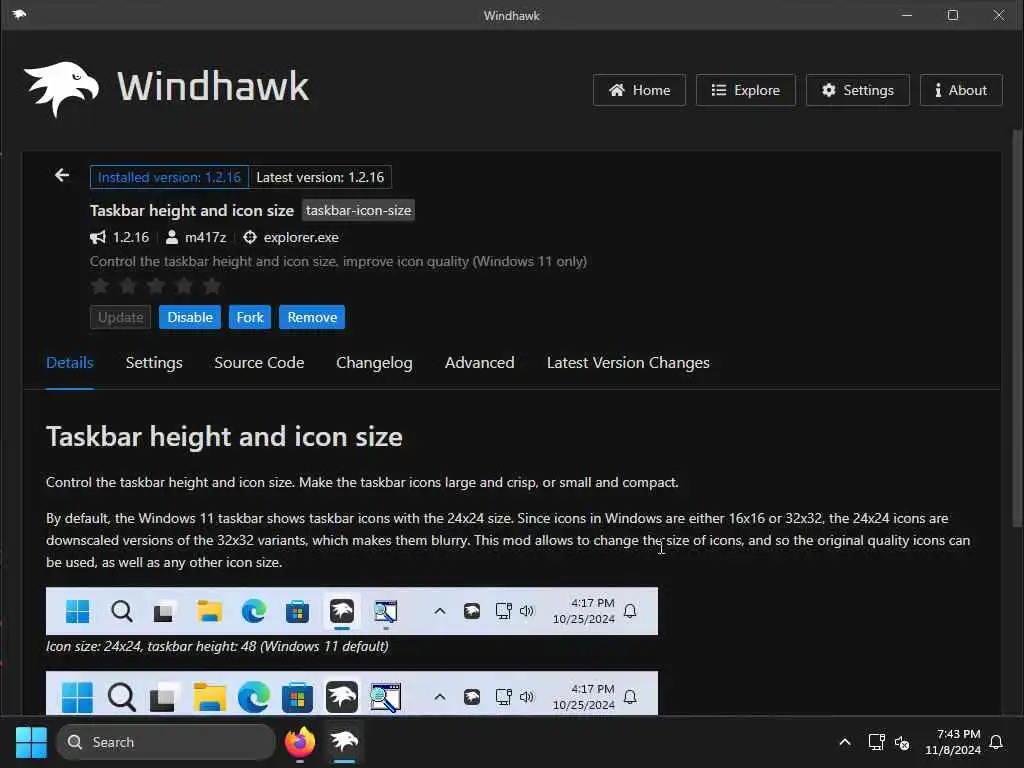
Task: Click the larger icons taskbar screenshot
Action: click(x=352, y=693)
